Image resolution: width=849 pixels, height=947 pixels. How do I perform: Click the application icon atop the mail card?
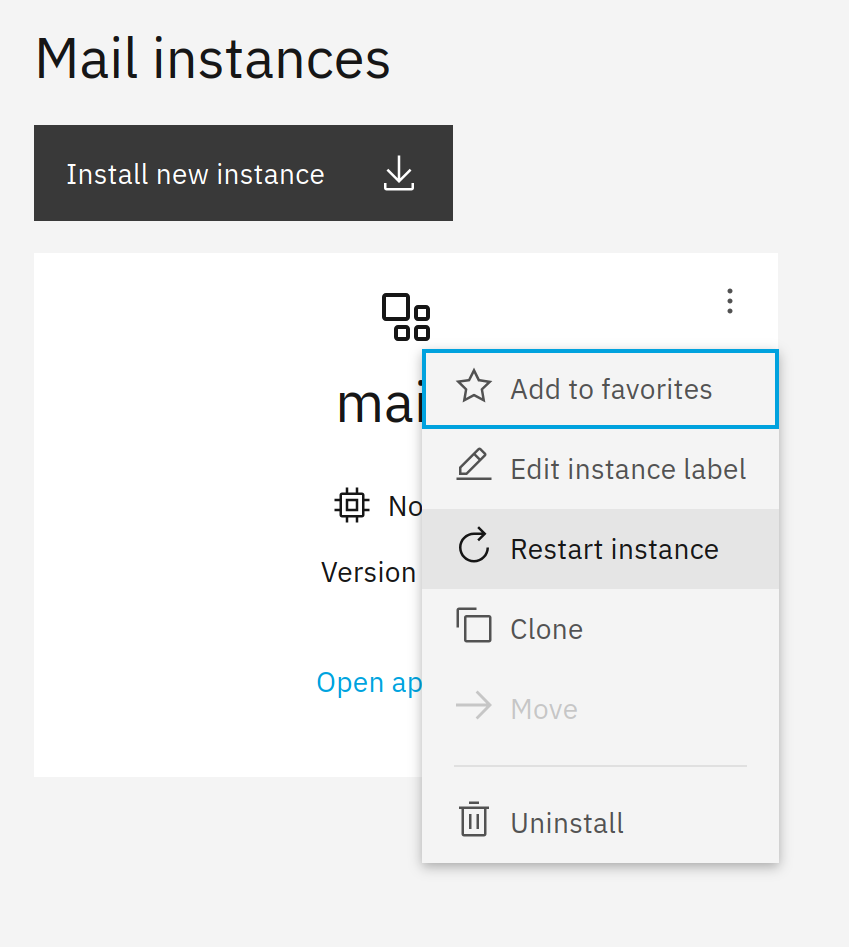[x=406, y=317]
